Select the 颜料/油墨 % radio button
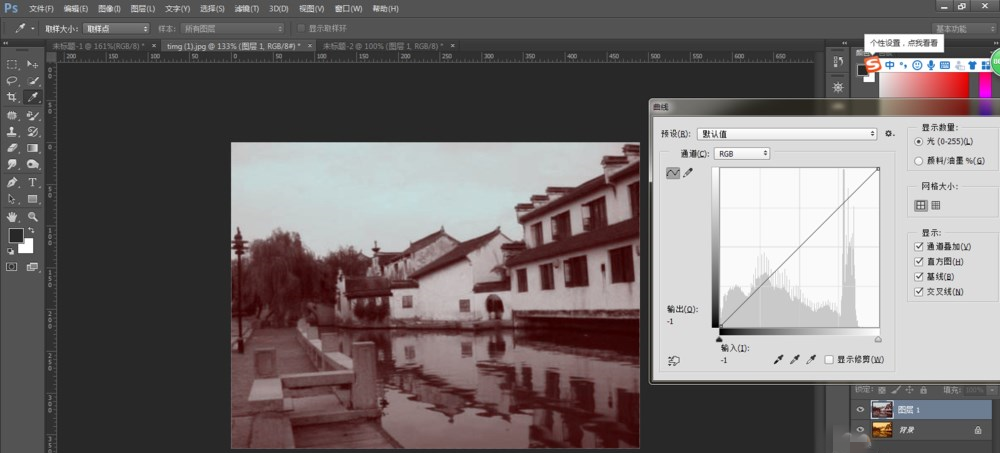Screen dimensions: 1000x453 click(919, 160)
